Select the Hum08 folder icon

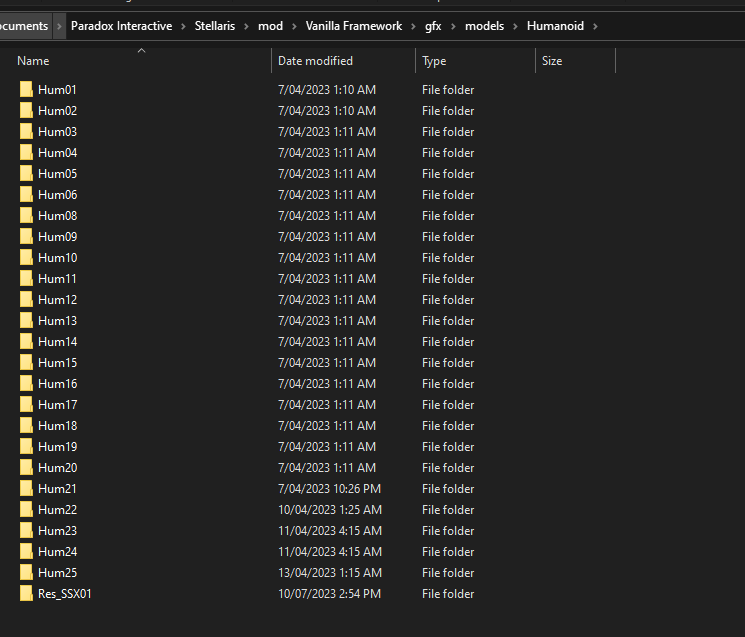click(26, 215)
